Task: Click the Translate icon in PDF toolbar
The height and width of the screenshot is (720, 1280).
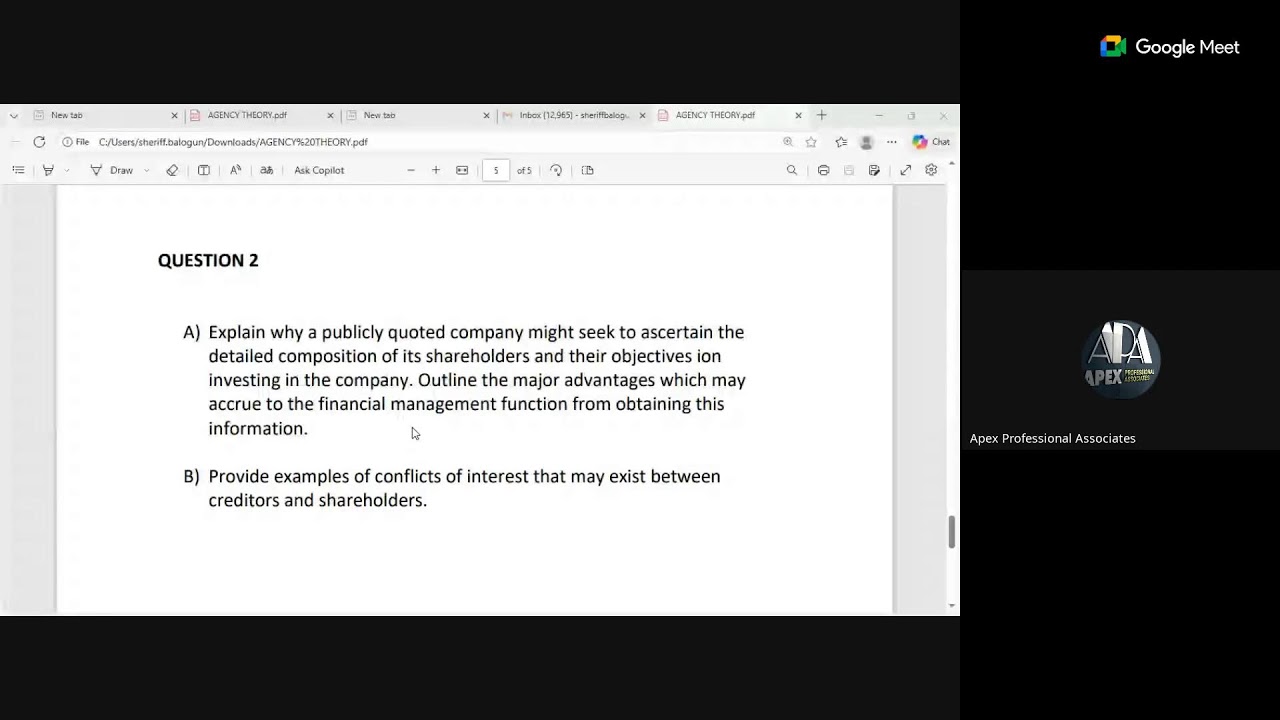Action: pyautogui.click(x=267, y=170)
